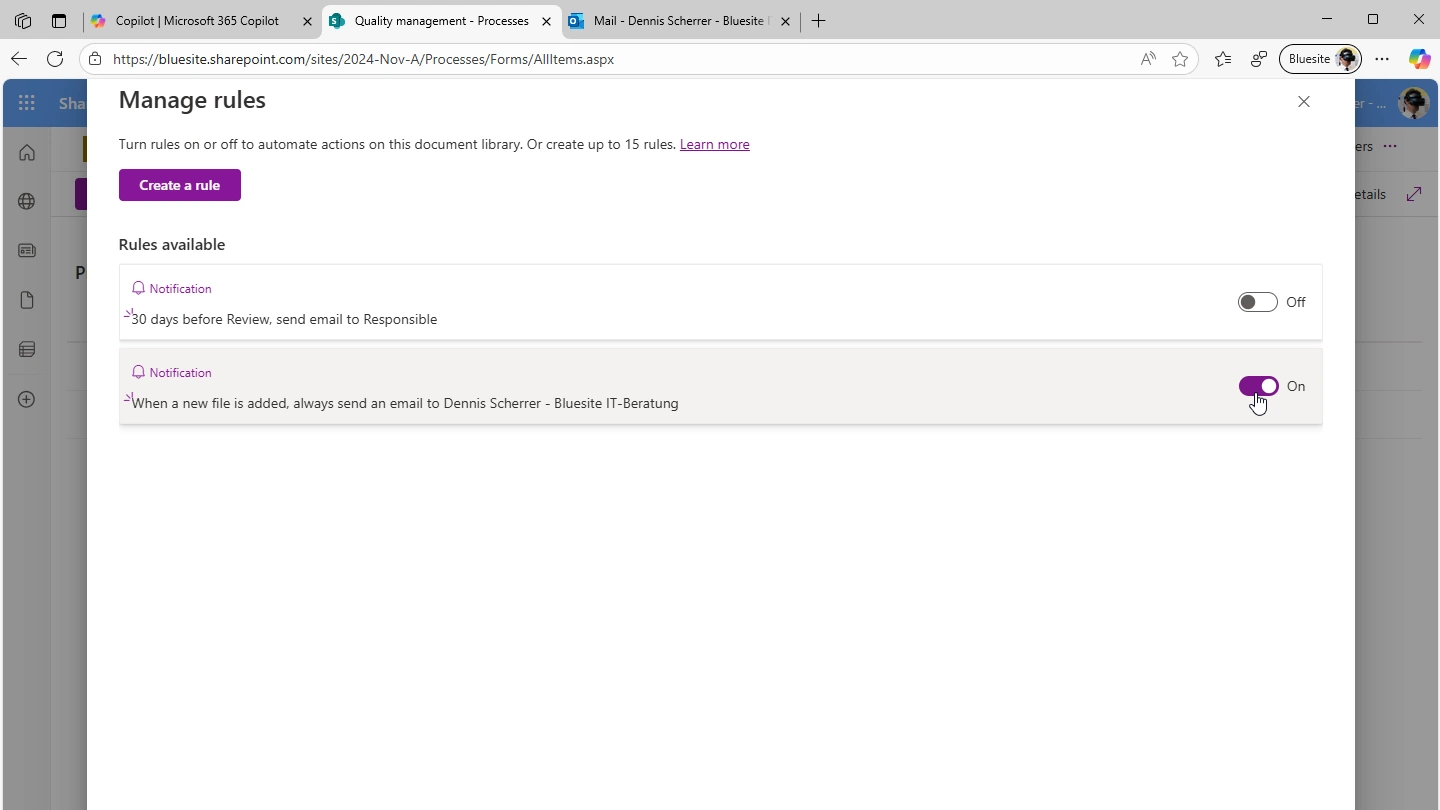Viewport: 1440px width, 810px height.
Task: Open the Learn more link
Action: pyautogui.click(x=715, y=144)
